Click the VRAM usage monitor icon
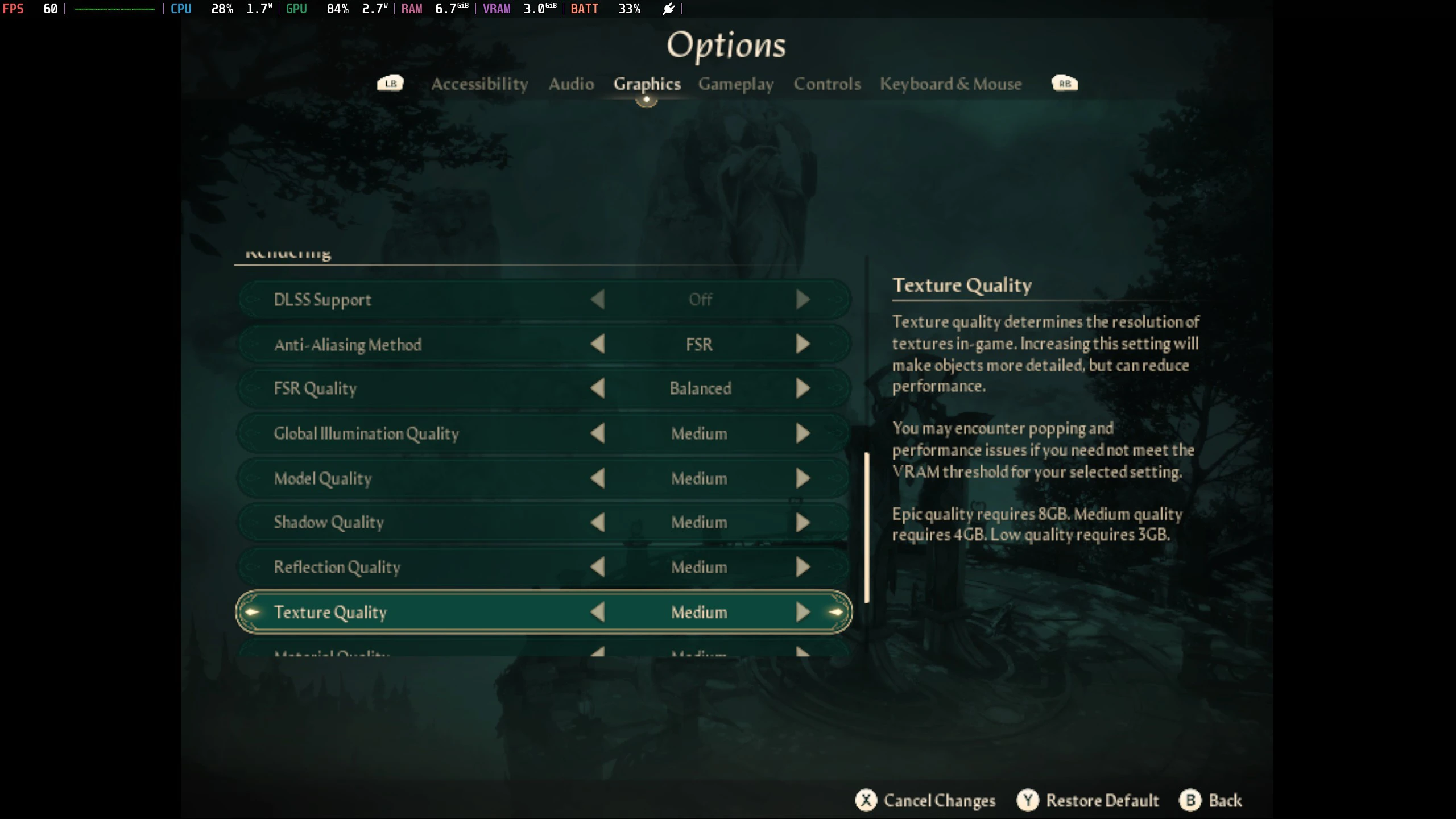This screenshot has height=819, width=1456. click(x=497, y=8)
